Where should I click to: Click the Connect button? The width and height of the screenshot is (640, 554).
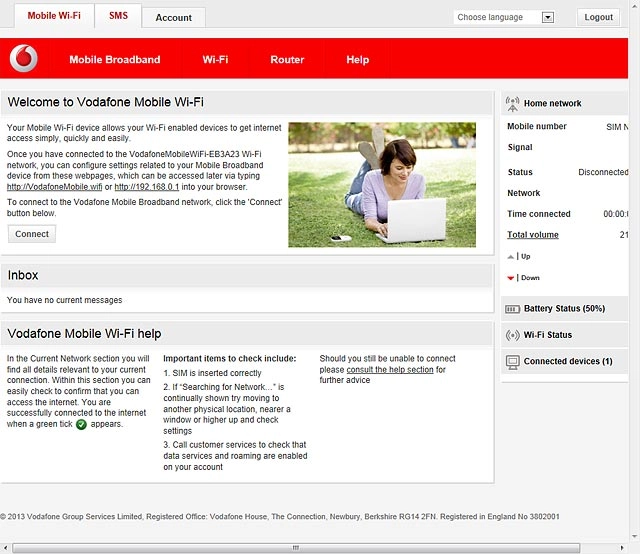coord(32,234)
